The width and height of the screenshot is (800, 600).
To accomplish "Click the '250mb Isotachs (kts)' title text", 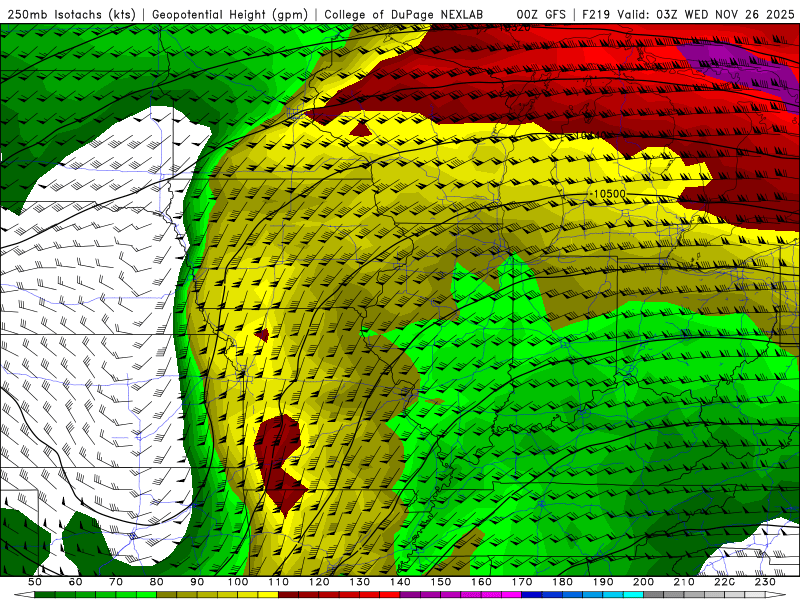I will [71, 14].
